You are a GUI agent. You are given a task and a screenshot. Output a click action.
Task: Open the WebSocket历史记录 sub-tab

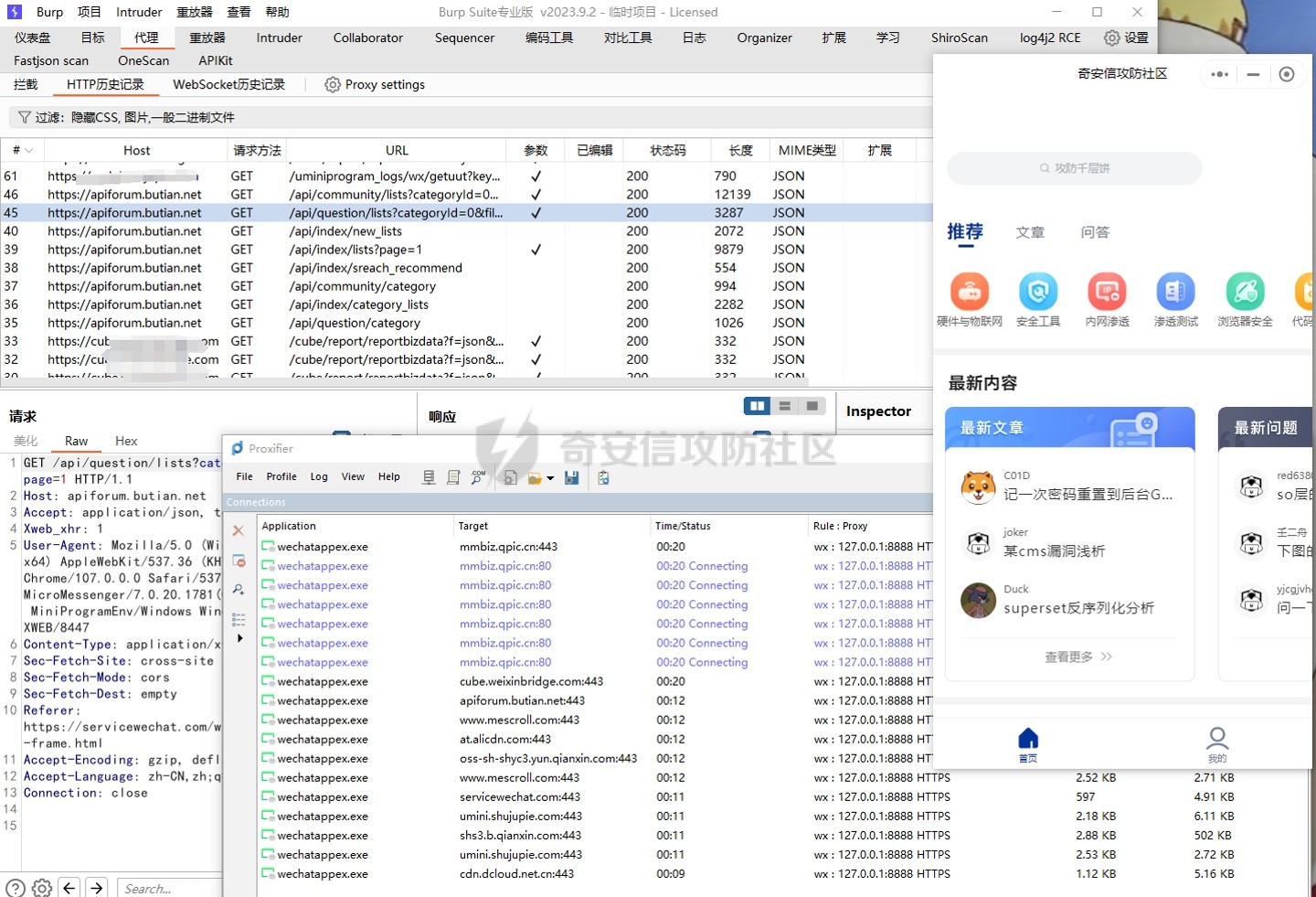(228, 84)
